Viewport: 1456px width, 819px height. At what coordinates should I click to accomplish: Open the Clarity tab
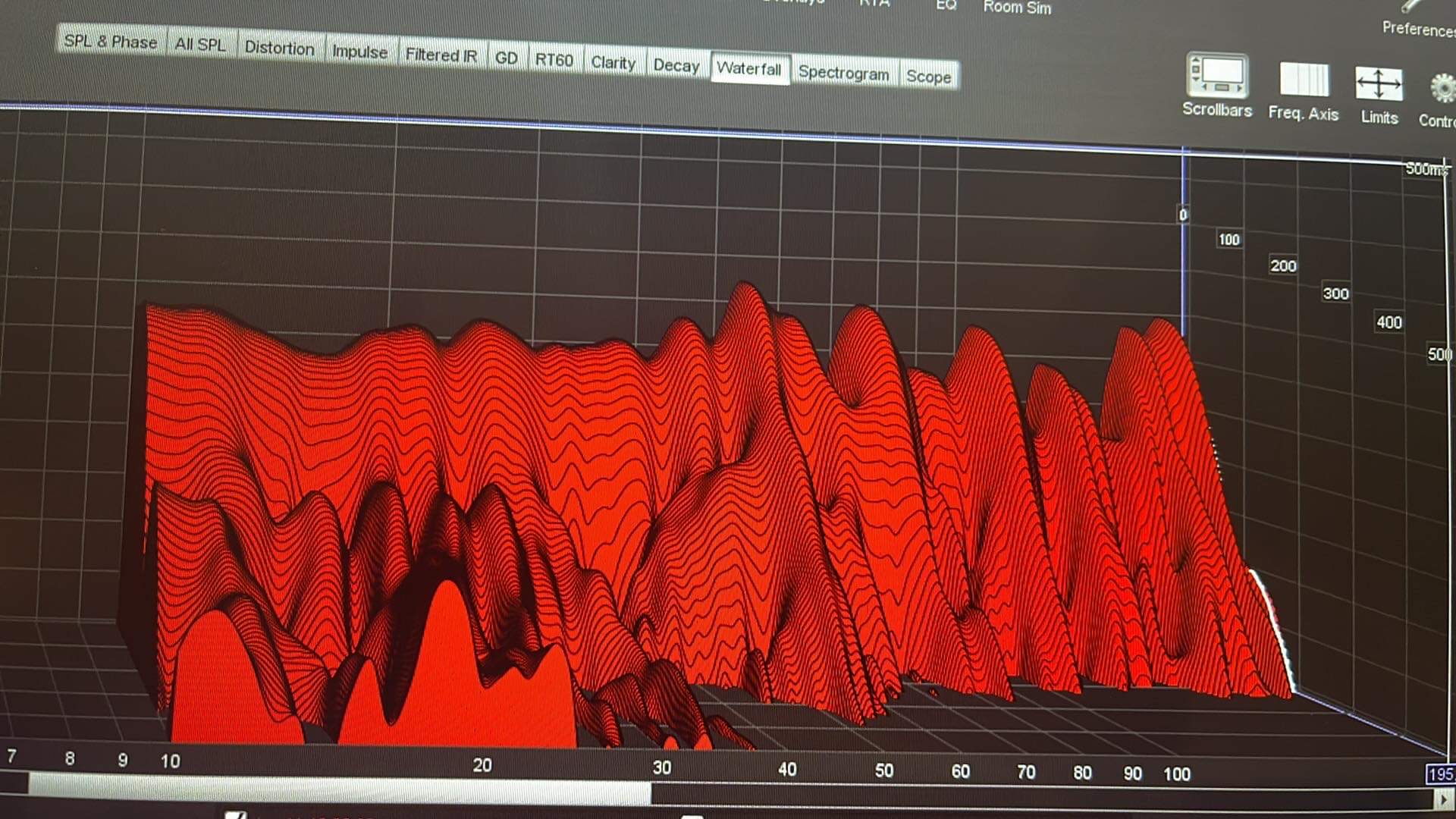tap(613, 63)
